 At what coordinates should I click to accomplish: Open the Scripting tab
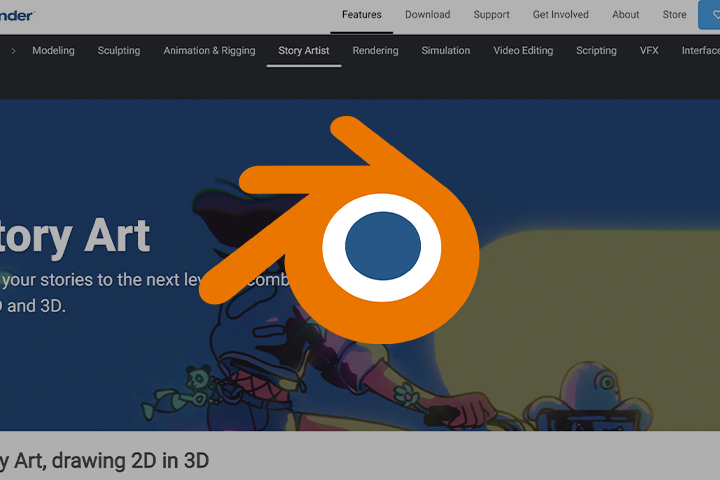pos(596,51)
